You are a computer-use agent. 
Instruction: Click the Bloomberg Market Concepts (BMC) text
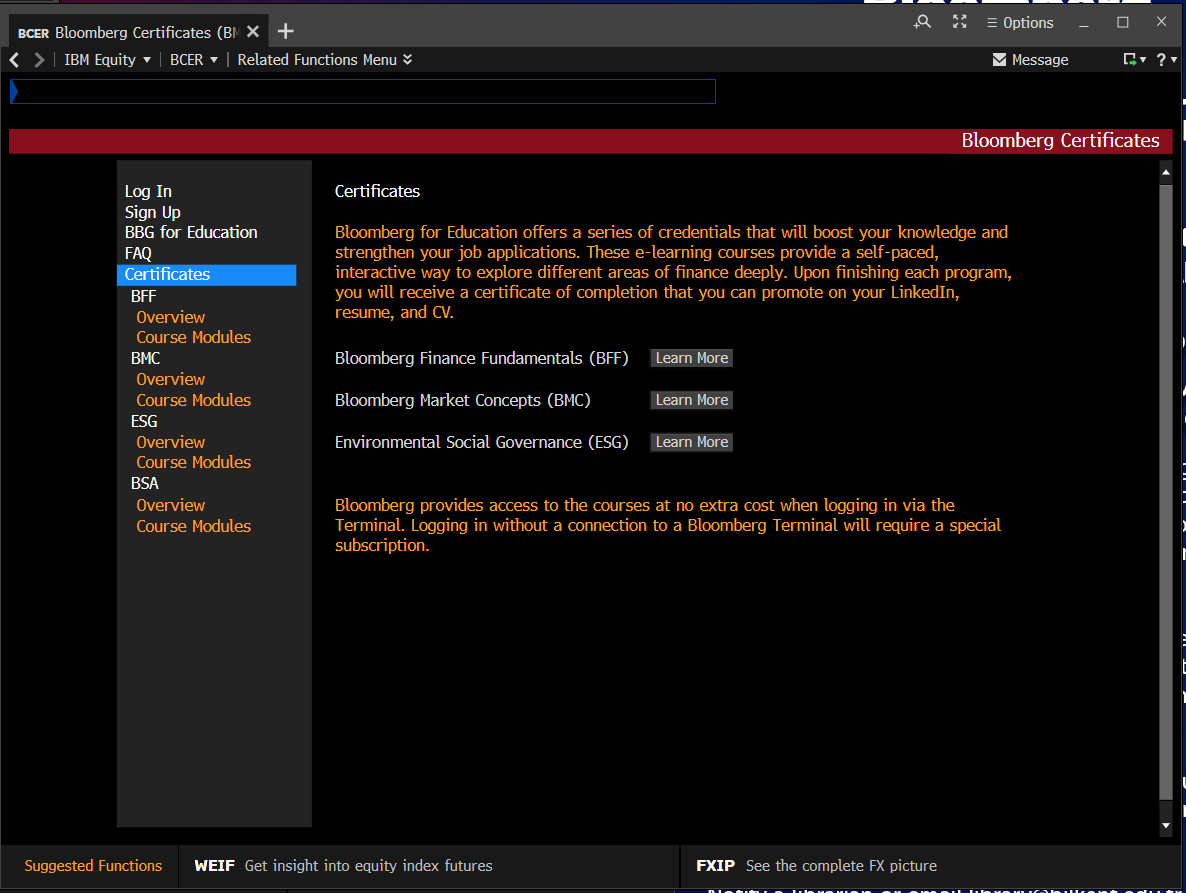(x=463, y=400)
